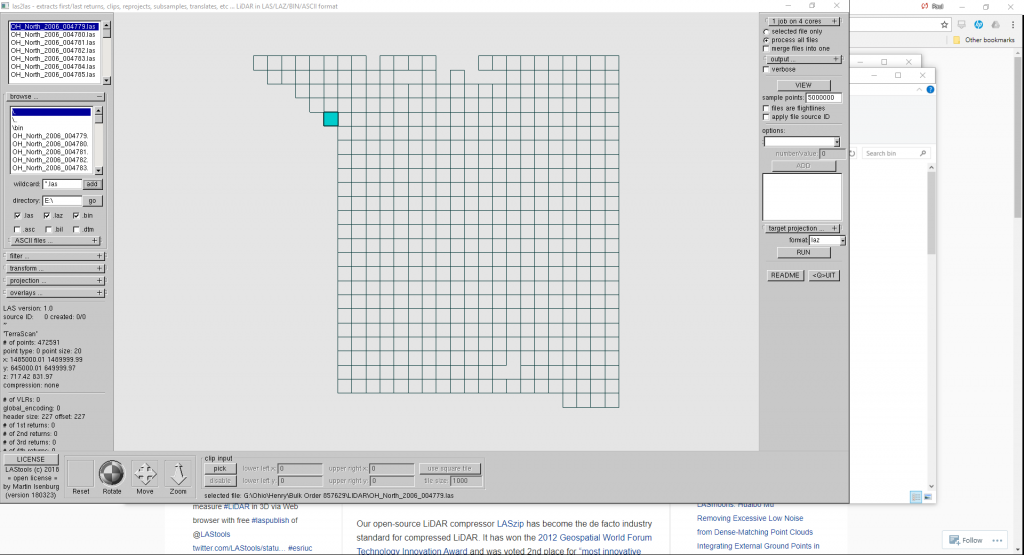Viewport: 1024px width, 555px height.
Task: Click the directory input field
Action: click(62, 201)
